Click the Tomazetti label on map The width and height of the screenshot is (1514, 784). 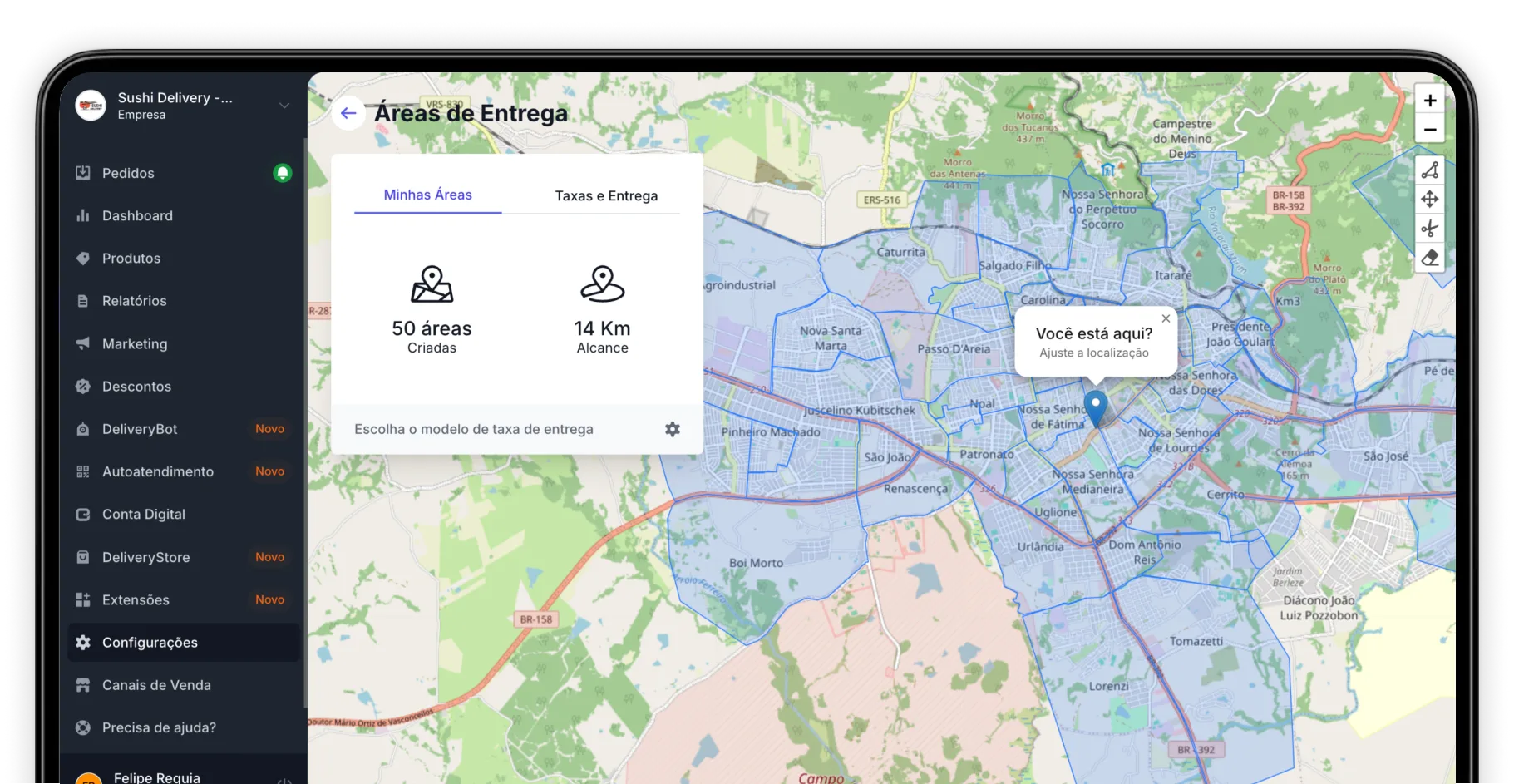click(1196, 641)
